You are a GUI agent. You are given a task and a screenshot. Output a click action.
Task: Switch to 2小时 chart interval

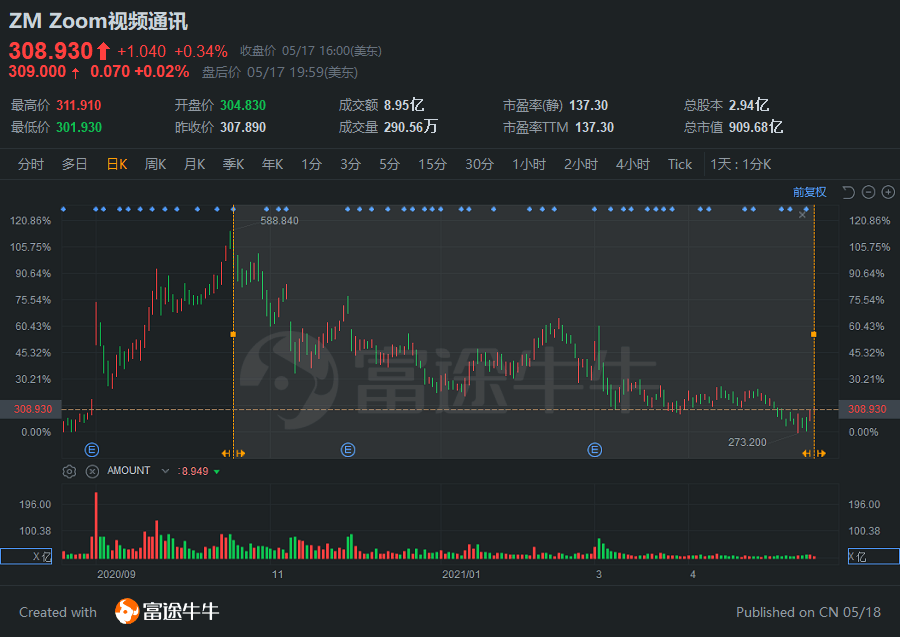[x=581, y=165]
